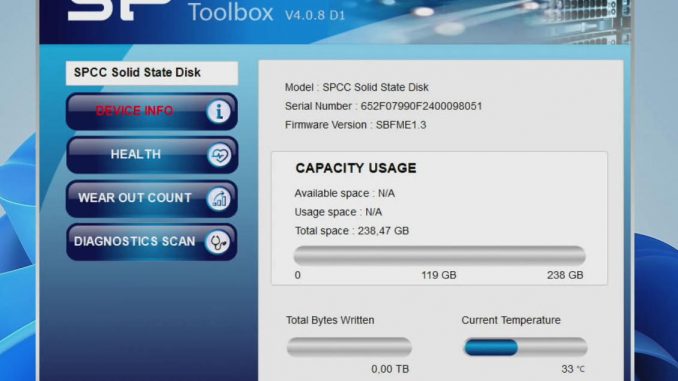Click the stethoscope icon on Diagnostics Scan
Viewport: 678px width, 381px height.
(217, 242)
